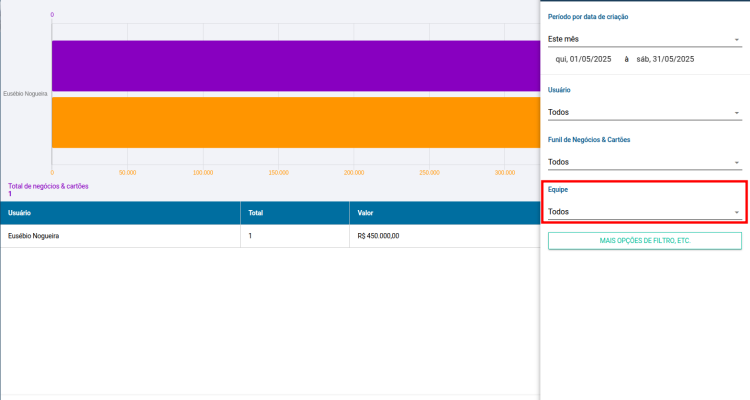Click the 'Período por data de criação' label
This screenshot has height=400, width=750.
coord(588,17)
